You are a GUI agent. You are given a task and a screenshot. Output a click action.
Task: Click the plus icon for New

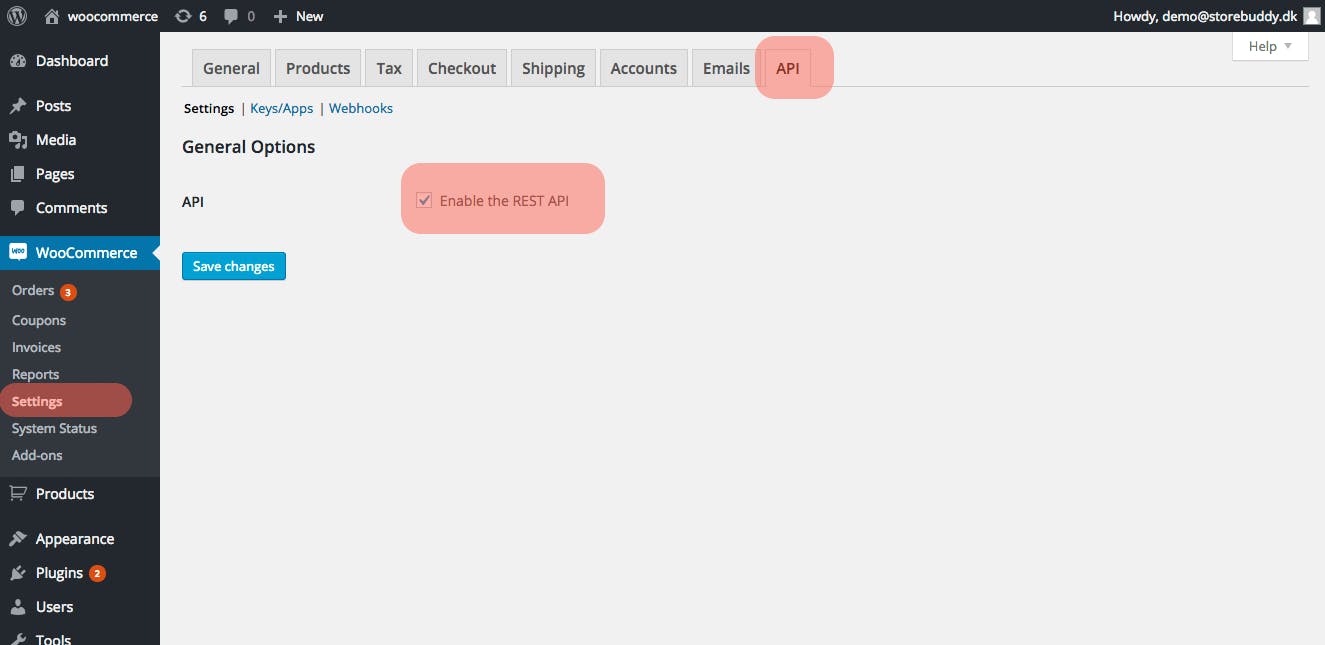coord(280,16)
